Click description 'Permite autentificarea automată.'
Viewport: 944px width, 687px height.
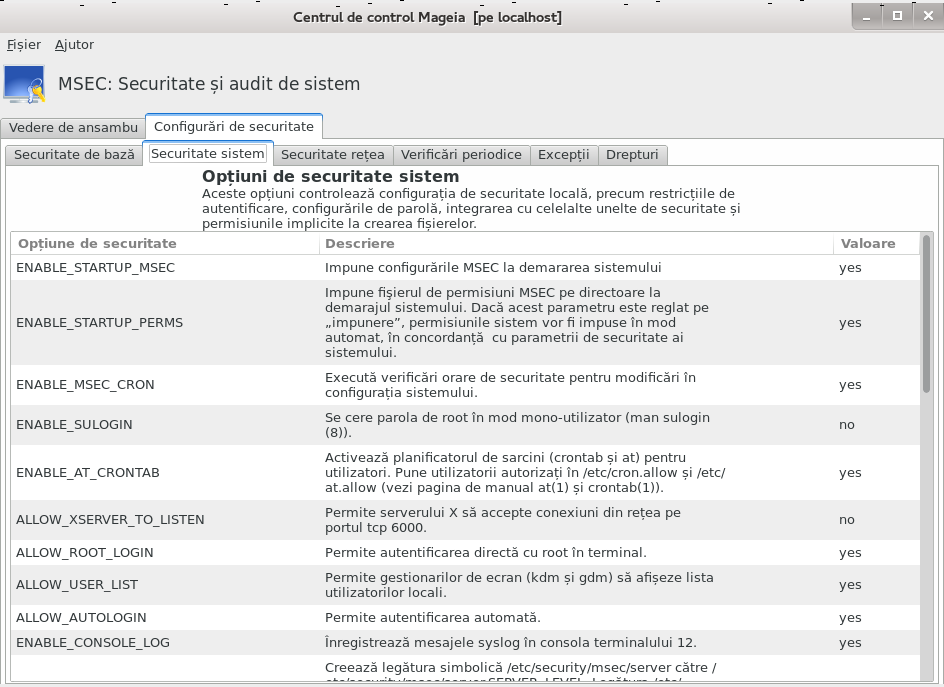433,618
